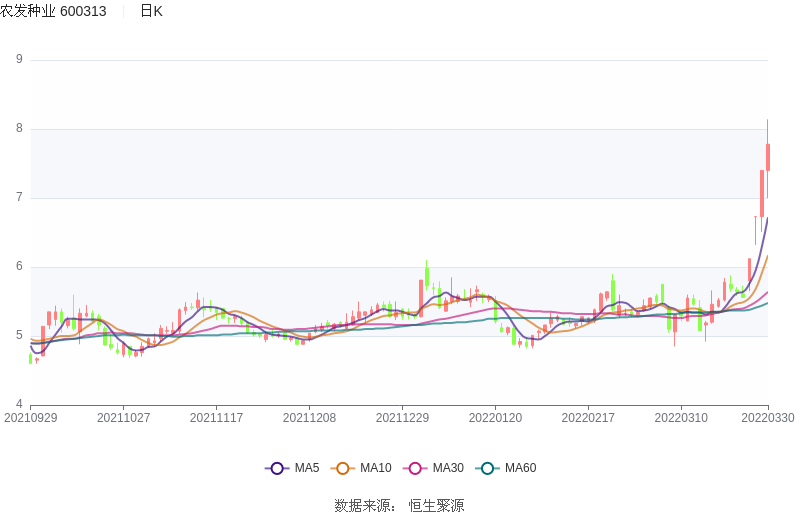Click the MA5 legend text label

307,468
